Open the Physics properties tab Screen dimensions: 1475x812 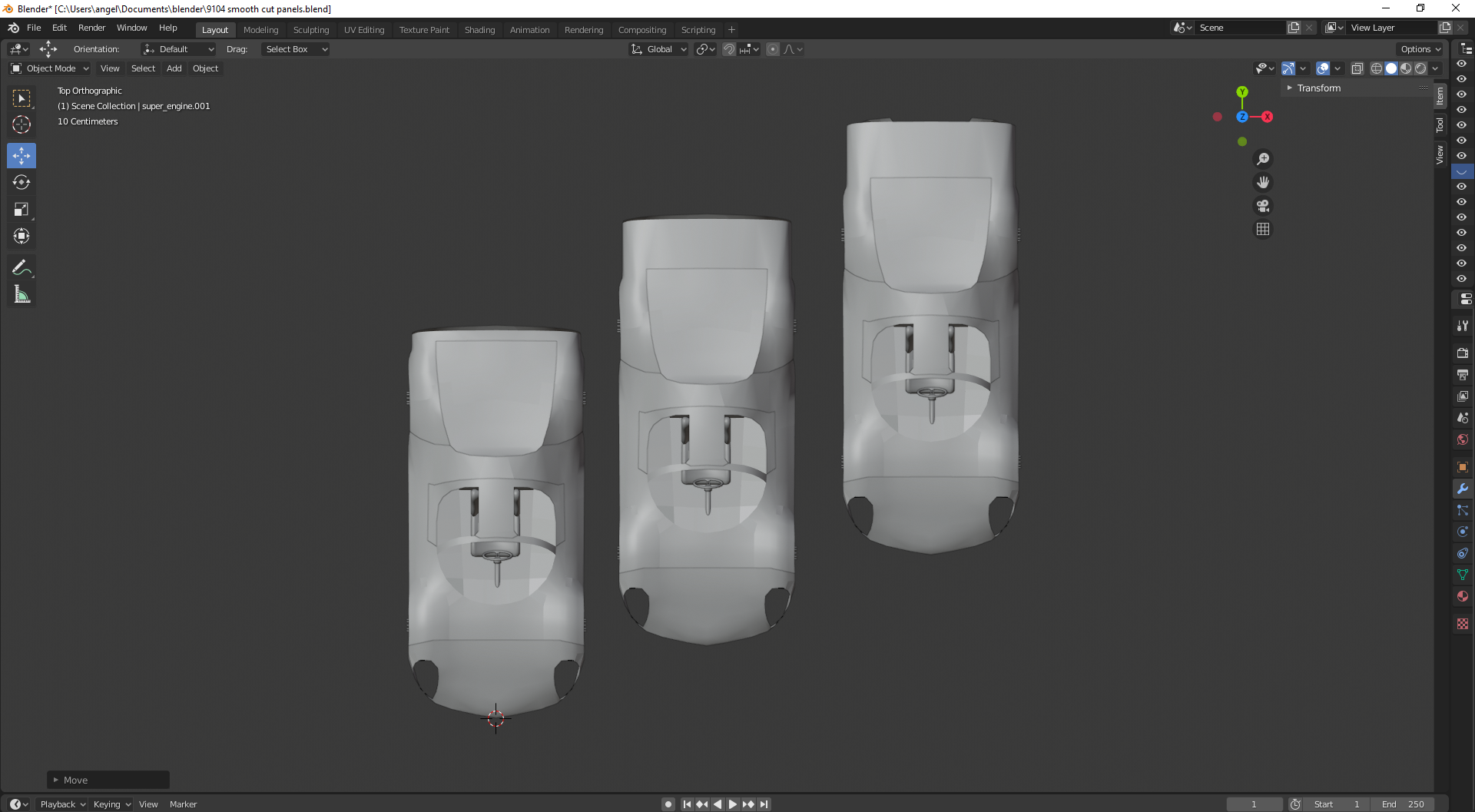pyautogui.click(x=1462, y=532)
